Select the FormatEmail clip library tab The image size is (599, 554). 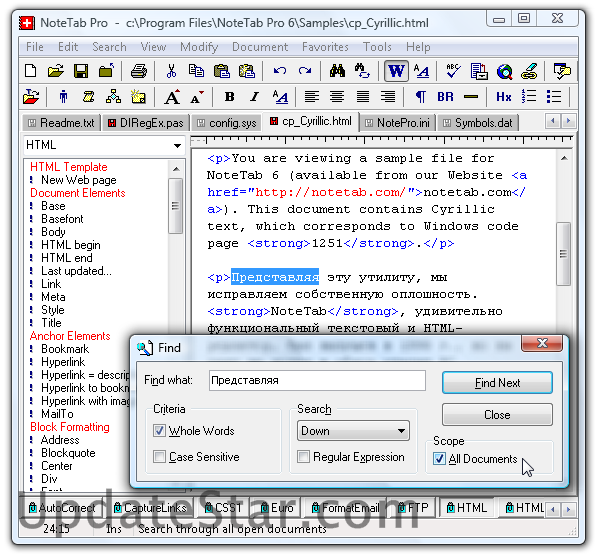(345, 508)
